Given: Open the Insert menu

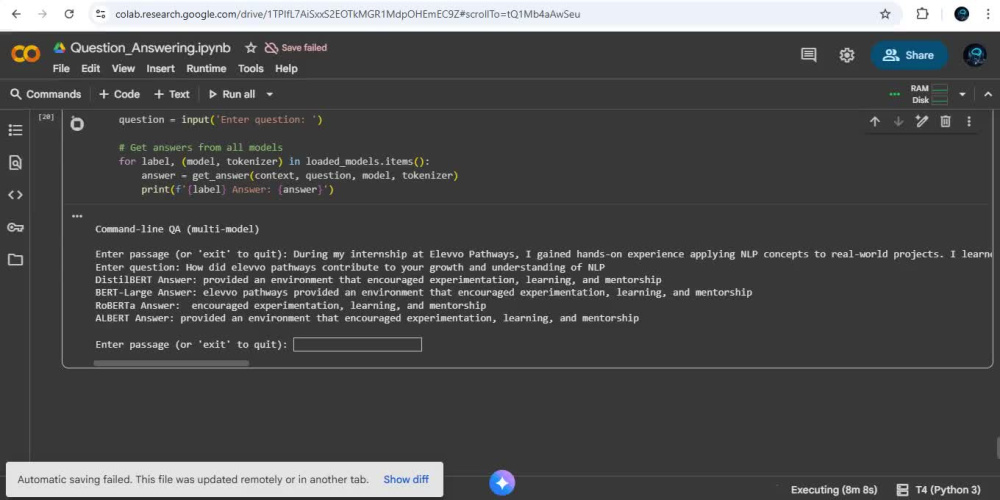Looking at the screenshot, I should click(161, 68).
